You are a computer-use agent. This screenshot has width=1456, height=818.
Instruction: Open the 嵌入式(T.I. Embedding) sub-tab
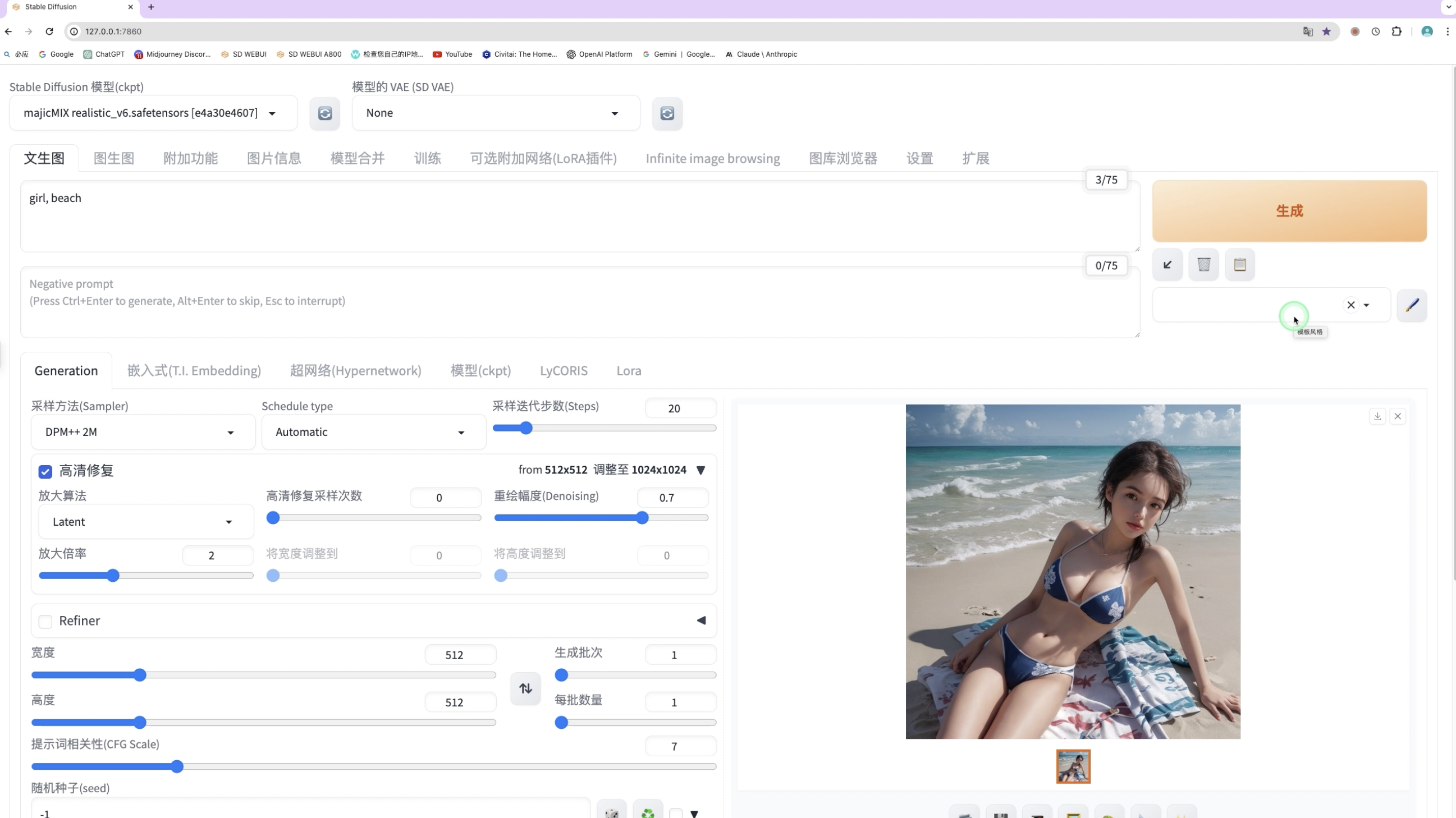click(194, 371)
